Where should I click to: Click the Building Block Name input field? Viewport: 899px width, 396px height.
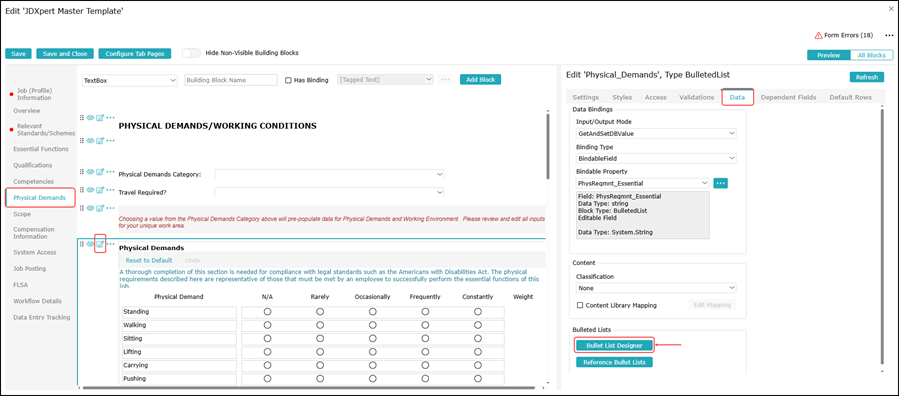[231, 80]
